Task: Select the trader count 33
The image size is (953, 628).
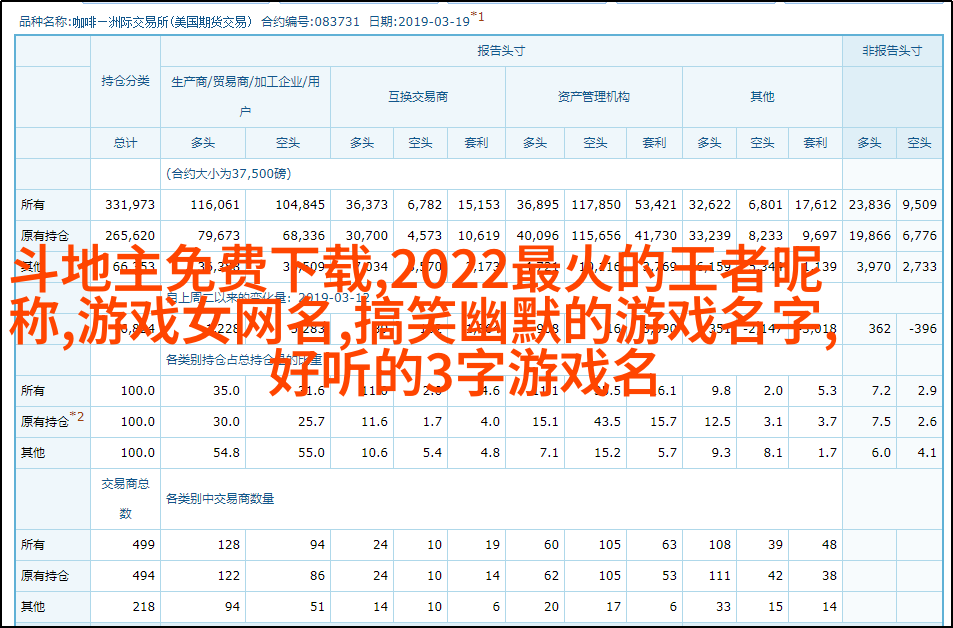Action: click(x=723, y=607)
